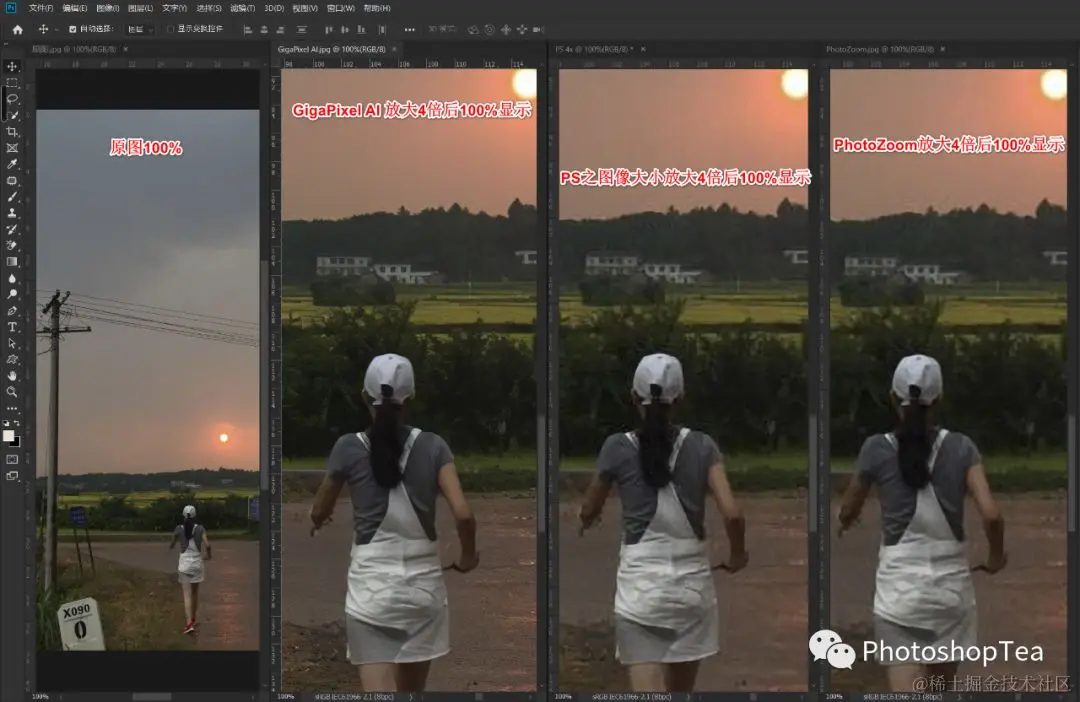Select the History Brush tool
The height and width of the screenshot is (702, 1080).
pos(12,229)
